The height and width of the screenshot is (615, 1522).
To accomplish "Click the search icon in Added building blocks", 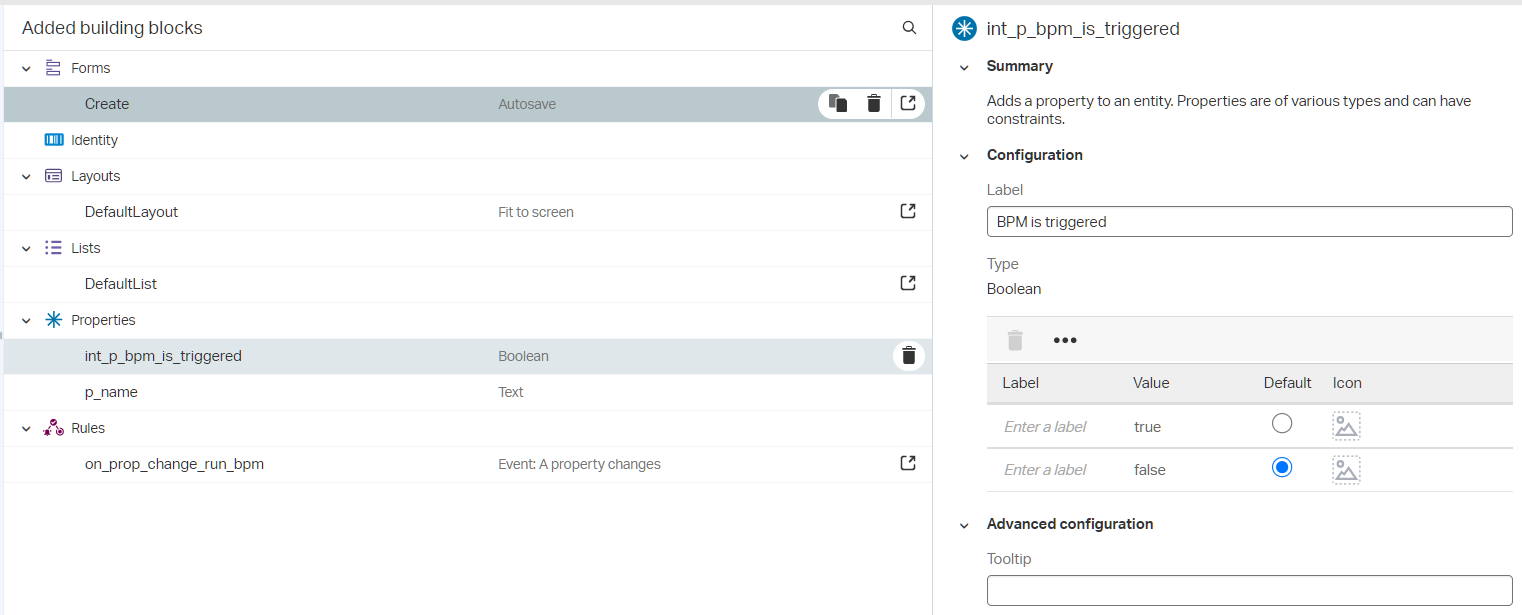I will click(909, 28).
